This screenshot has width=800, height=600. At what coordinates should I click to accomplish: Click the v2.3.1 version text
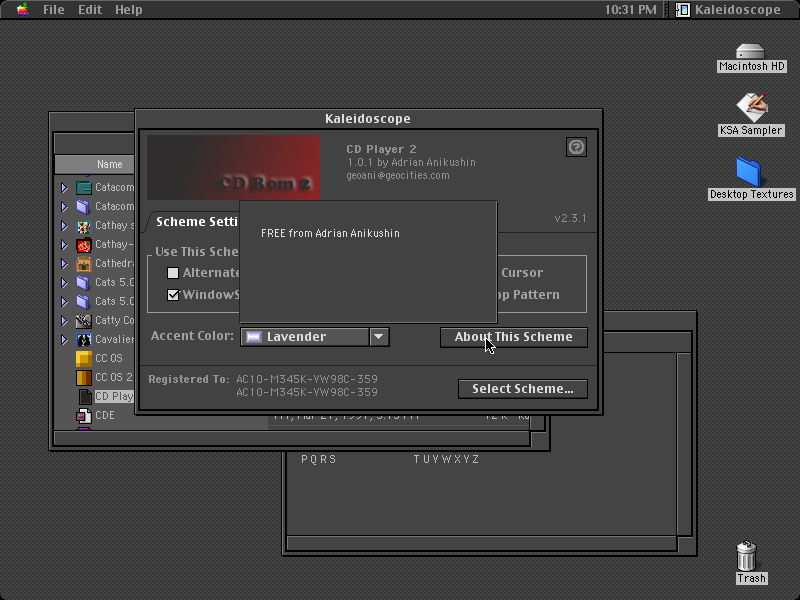pos(570,218)
